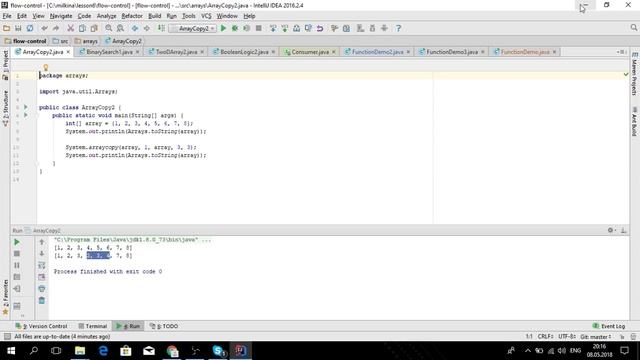
Task: Click the Stop button in the Run panel
Action: coord(17,253)
